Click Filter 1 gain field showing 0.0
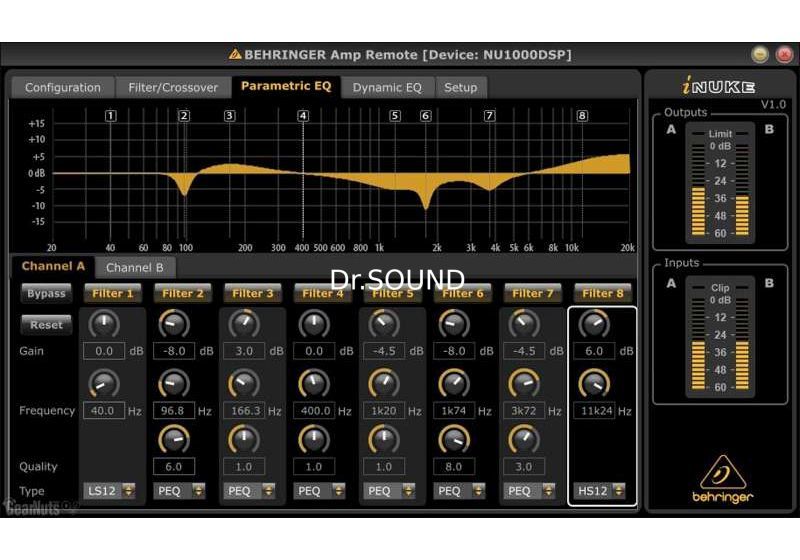This screenshot has width=800, height=560. pos(104,351)
